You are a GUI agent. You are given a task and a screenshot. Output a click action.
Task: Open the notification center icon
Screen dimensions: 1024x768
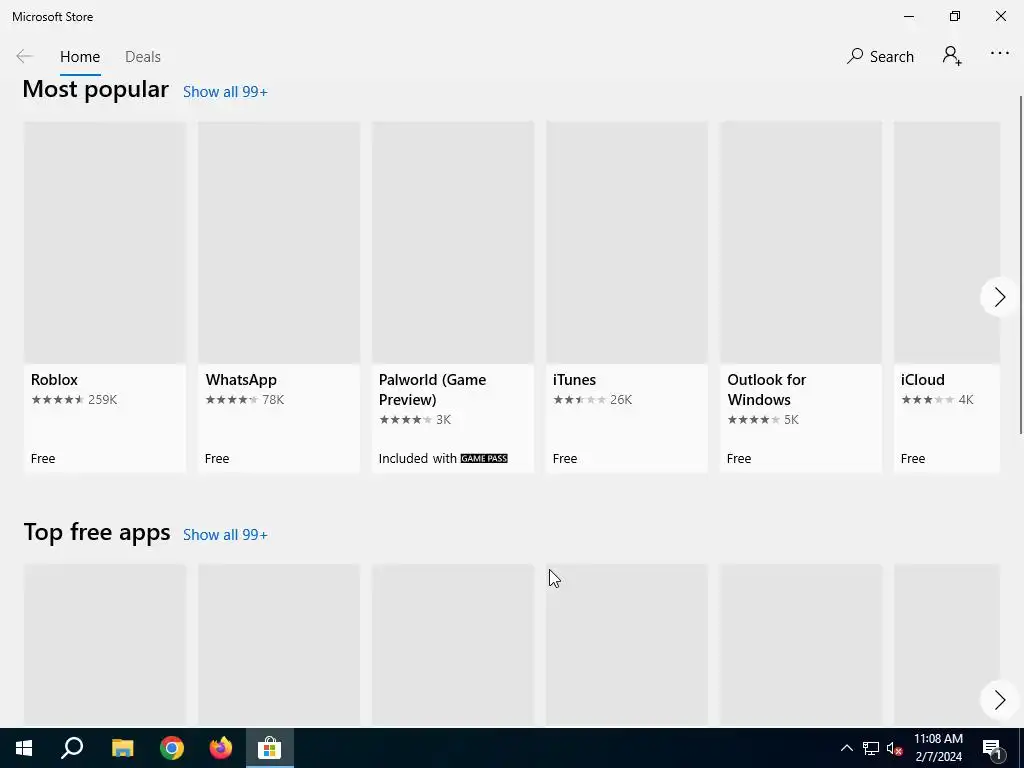click(993, 748)
